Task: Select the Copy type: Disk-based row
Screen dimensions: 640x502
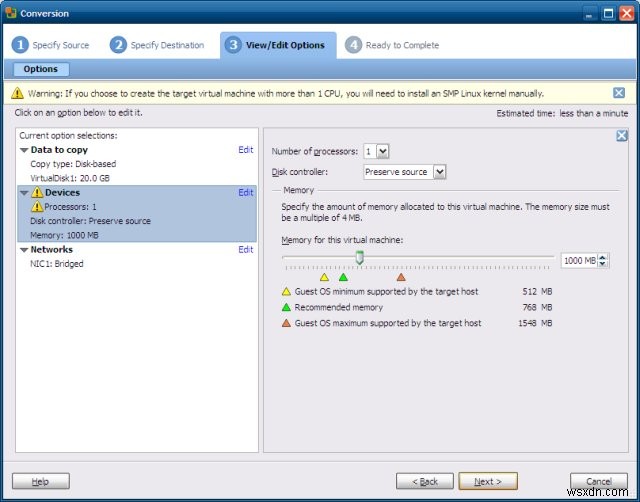Action: click(73, 164)
